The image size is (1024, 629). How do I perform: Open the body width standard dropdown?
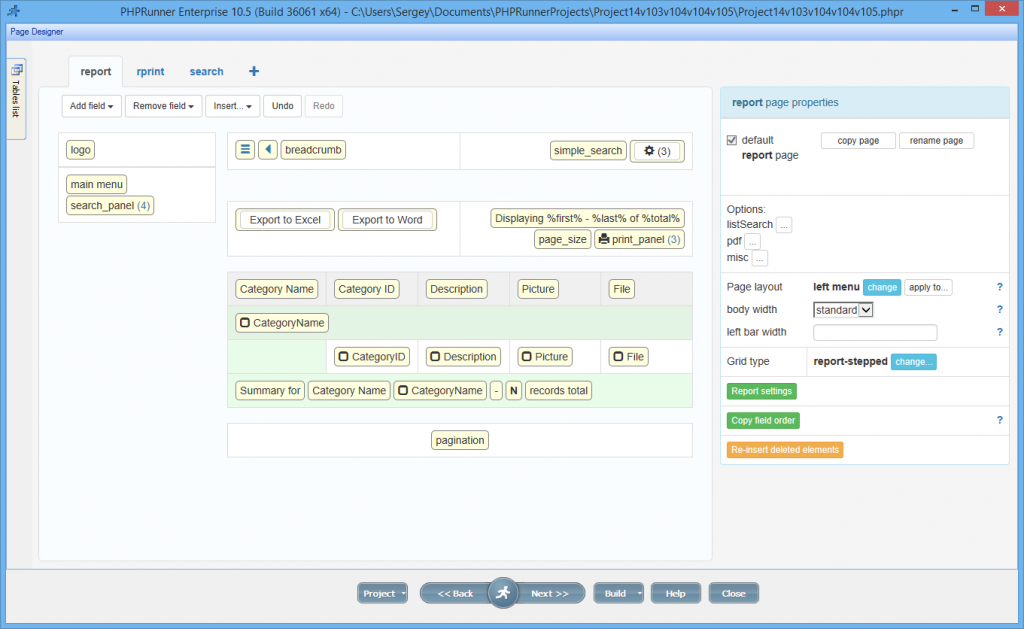point(842,310)
